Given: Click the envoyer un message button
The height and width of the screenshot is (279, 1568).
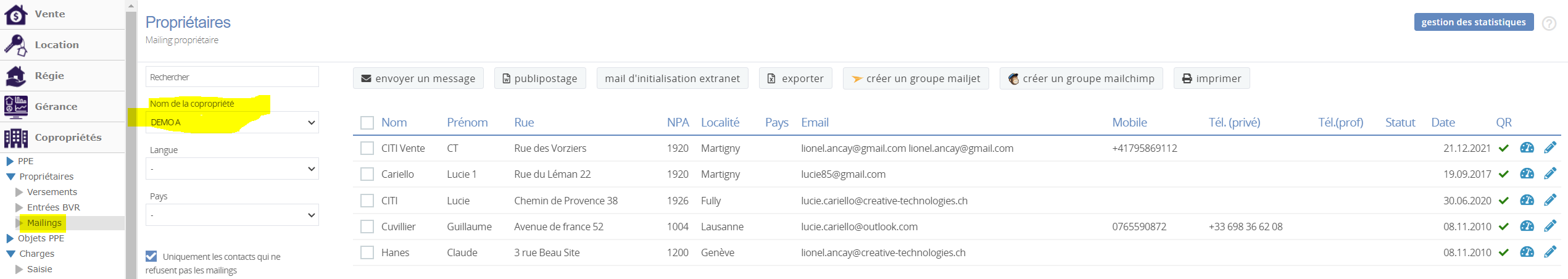Looking at the screenshot, I should [x=418, y=78].
